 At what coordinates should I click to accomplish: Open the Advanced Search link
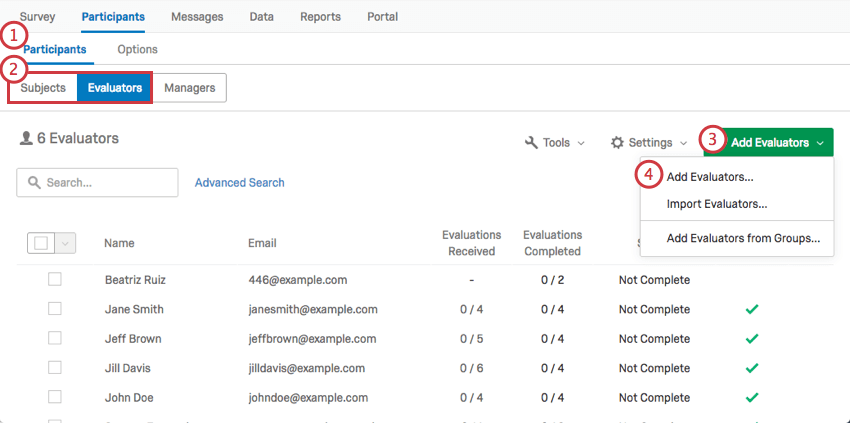tap(239, 183)
